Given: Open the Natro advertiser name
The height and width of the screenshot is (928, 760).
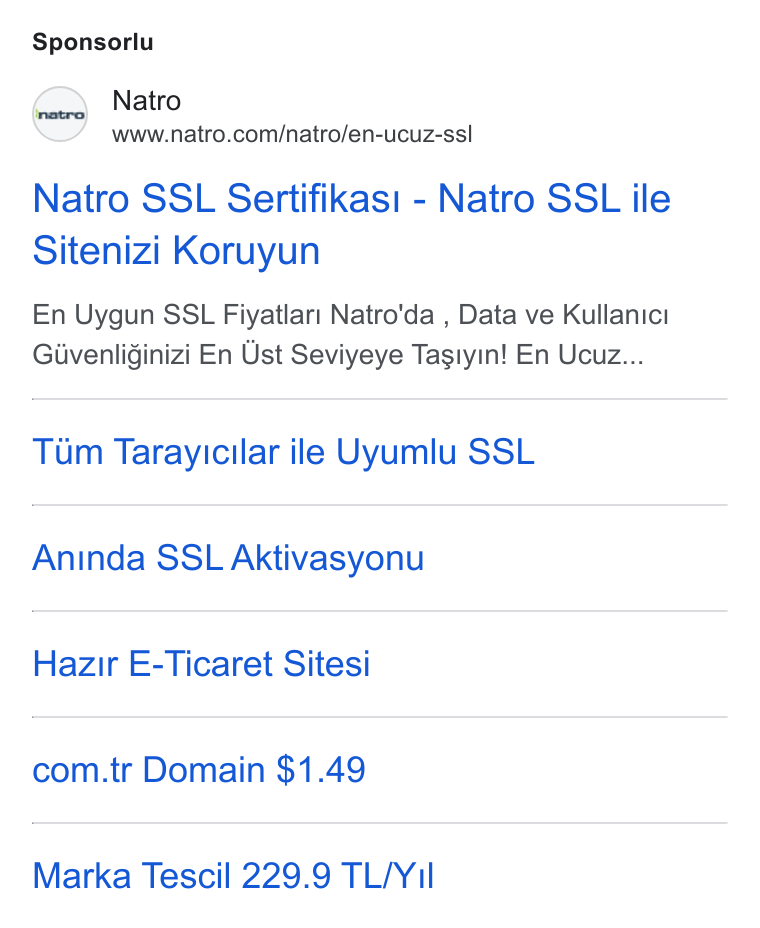Looking at the screenshot, I should click(x=146, y=101).
